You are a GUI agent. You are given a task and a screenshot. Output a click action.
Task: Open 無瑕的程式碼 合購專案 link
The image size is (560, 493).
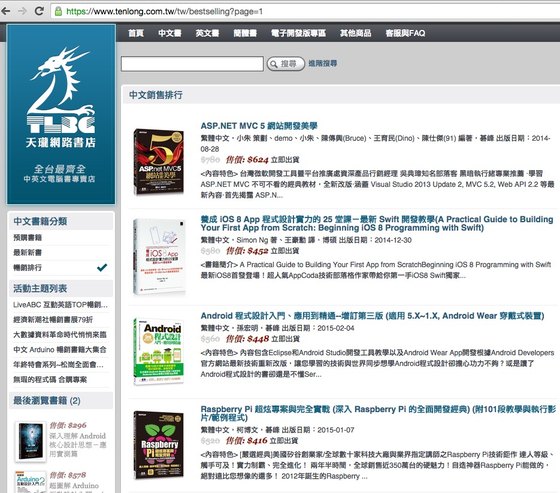pos(50,380)
